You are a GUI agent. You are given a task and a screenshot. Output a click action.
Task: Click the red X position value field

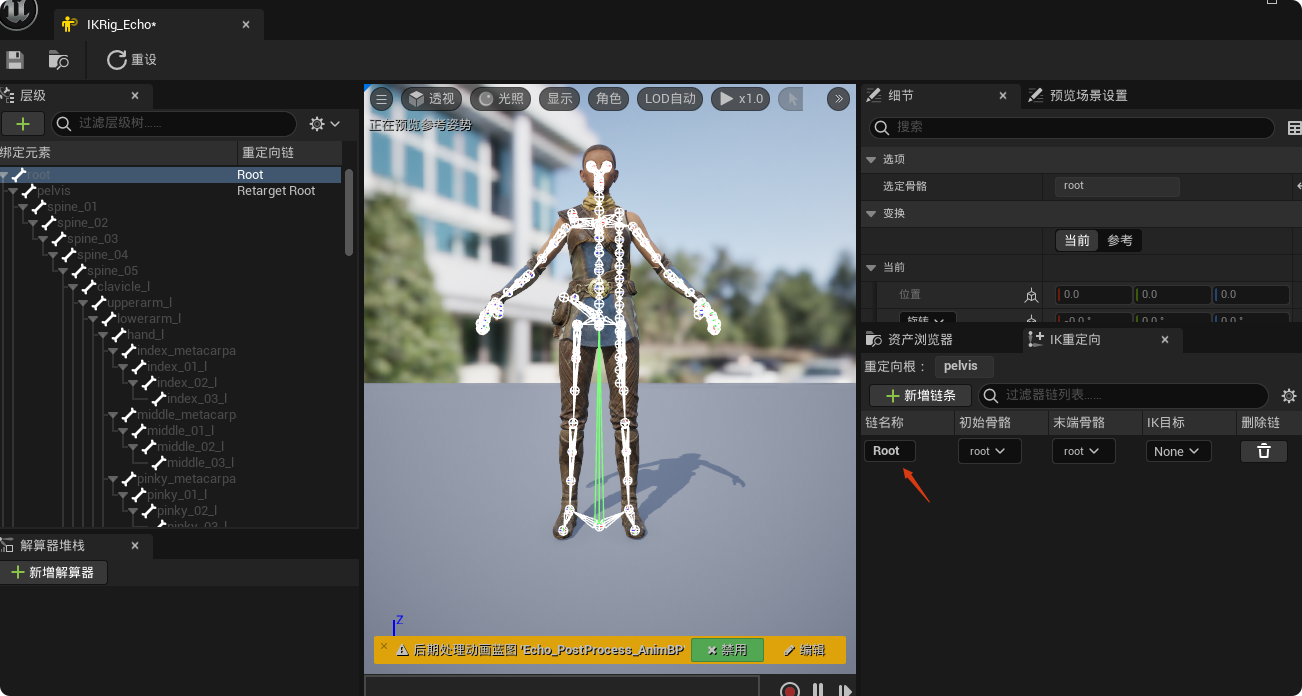[1094, 295]
